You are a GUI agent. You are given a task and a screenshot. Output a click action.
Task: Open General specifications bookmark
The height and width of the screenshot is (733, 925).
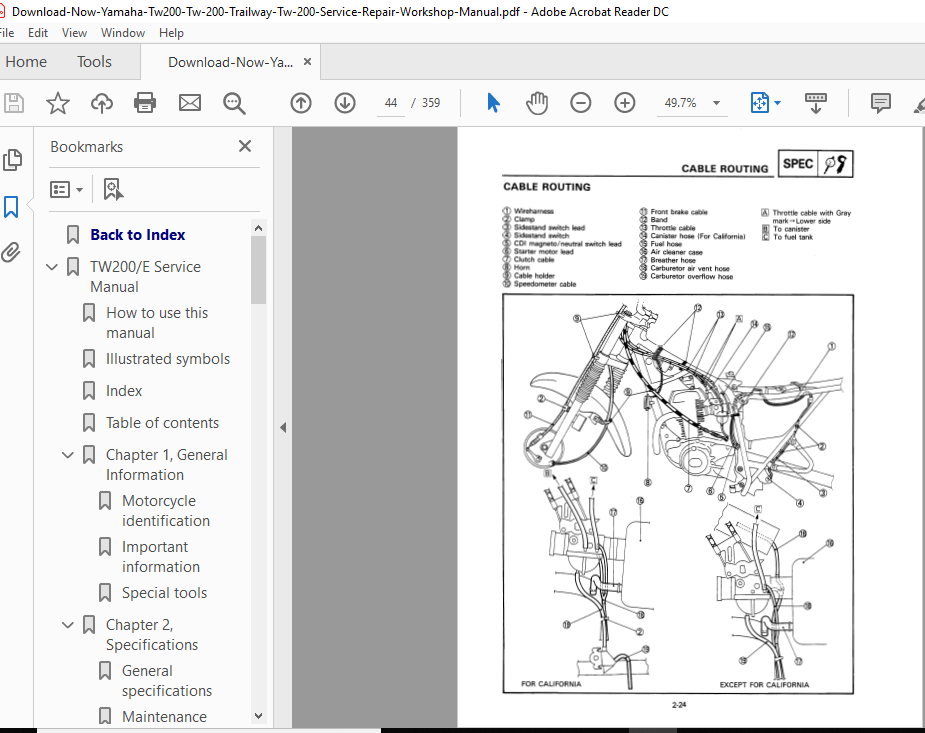point(167,681)
